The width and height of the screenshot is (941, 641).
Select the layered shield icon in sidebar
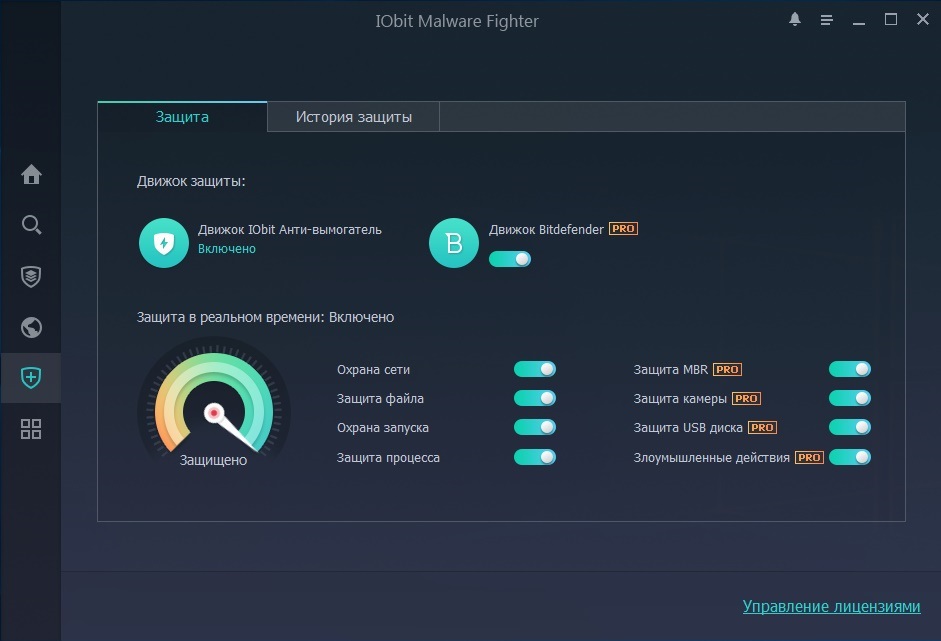31,276
